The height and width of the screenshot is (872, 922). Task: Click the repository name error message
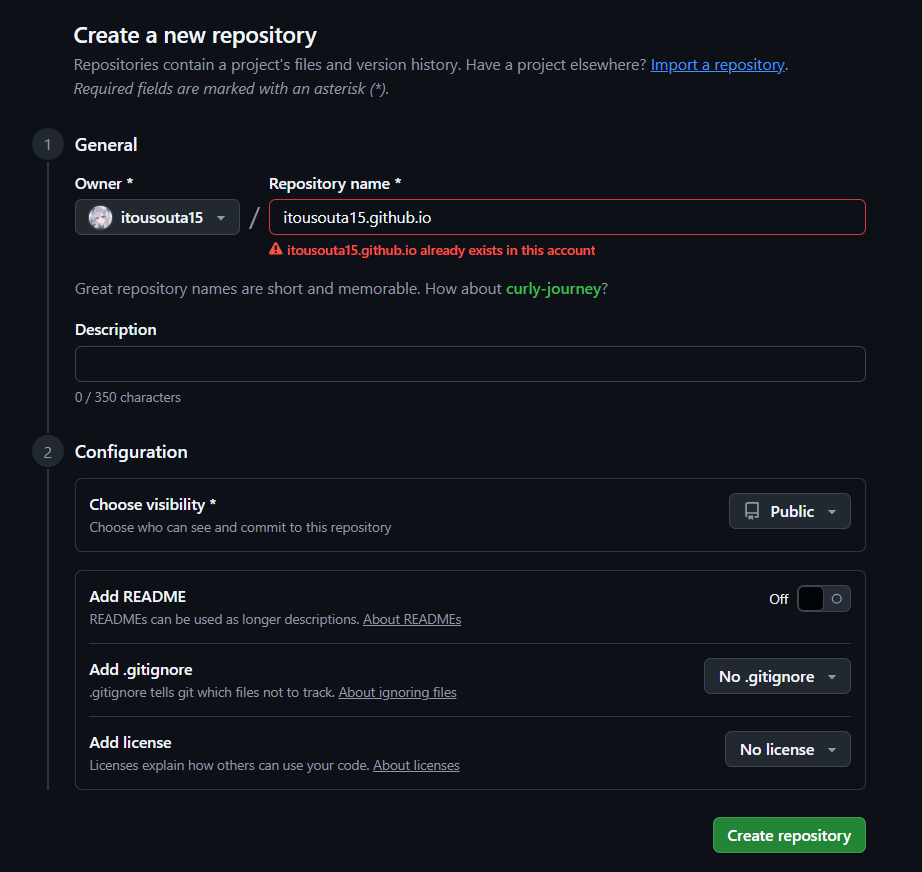[x=440, y=250]
